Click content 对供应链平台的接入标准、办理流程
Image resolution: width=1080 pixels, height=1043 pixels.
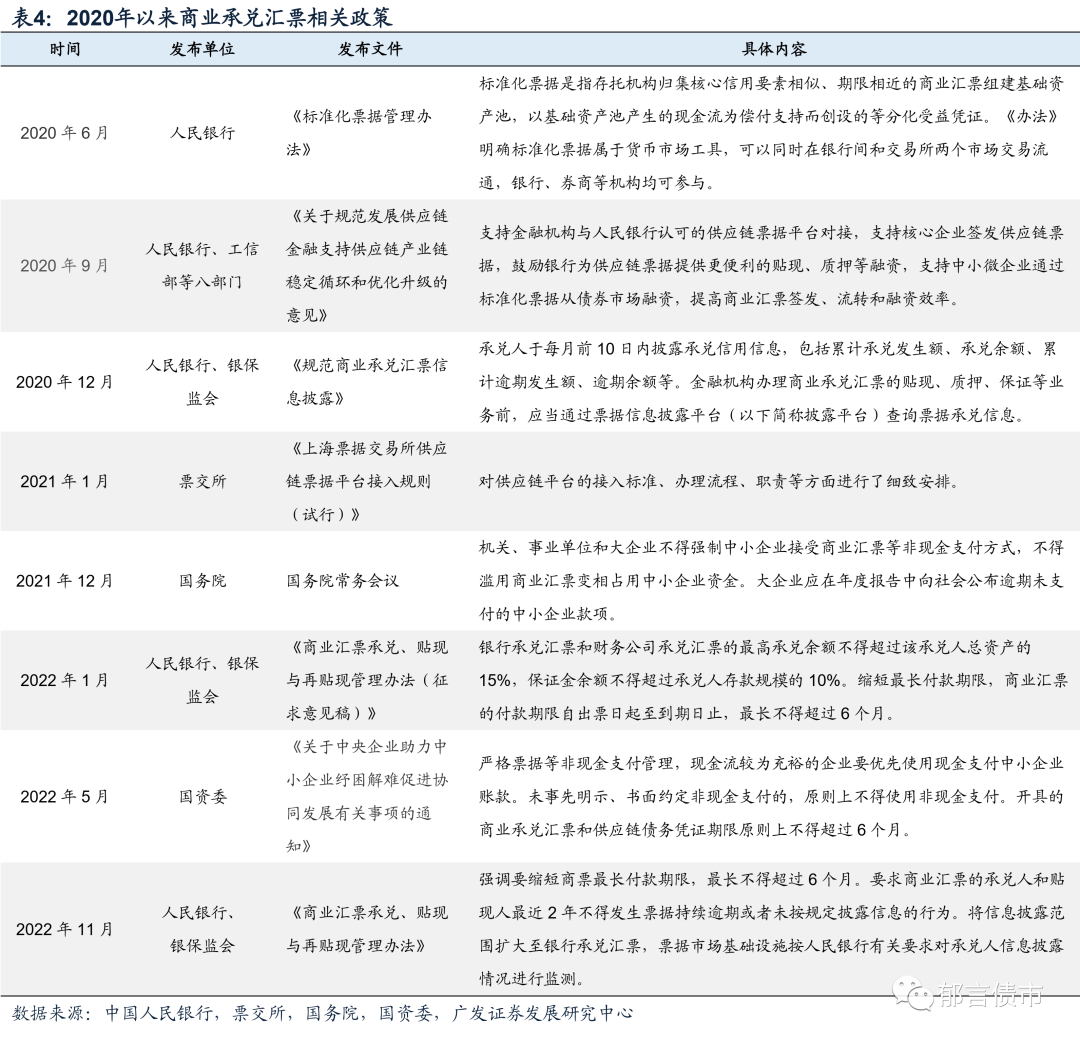[719, 482]
